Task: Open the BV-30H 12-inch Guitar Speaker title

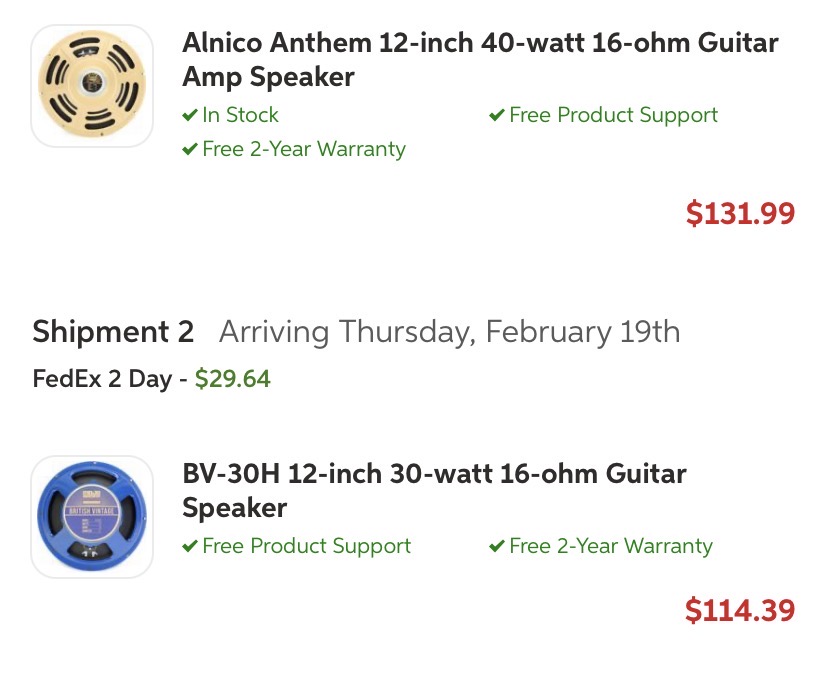Action: click(434, 490)
